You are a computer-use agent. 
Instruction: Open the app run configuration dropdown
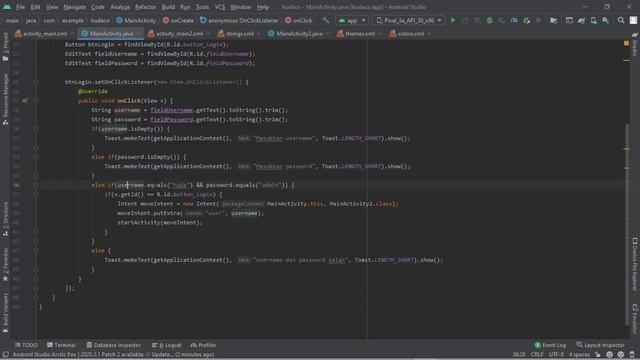[x=352, y=20]
